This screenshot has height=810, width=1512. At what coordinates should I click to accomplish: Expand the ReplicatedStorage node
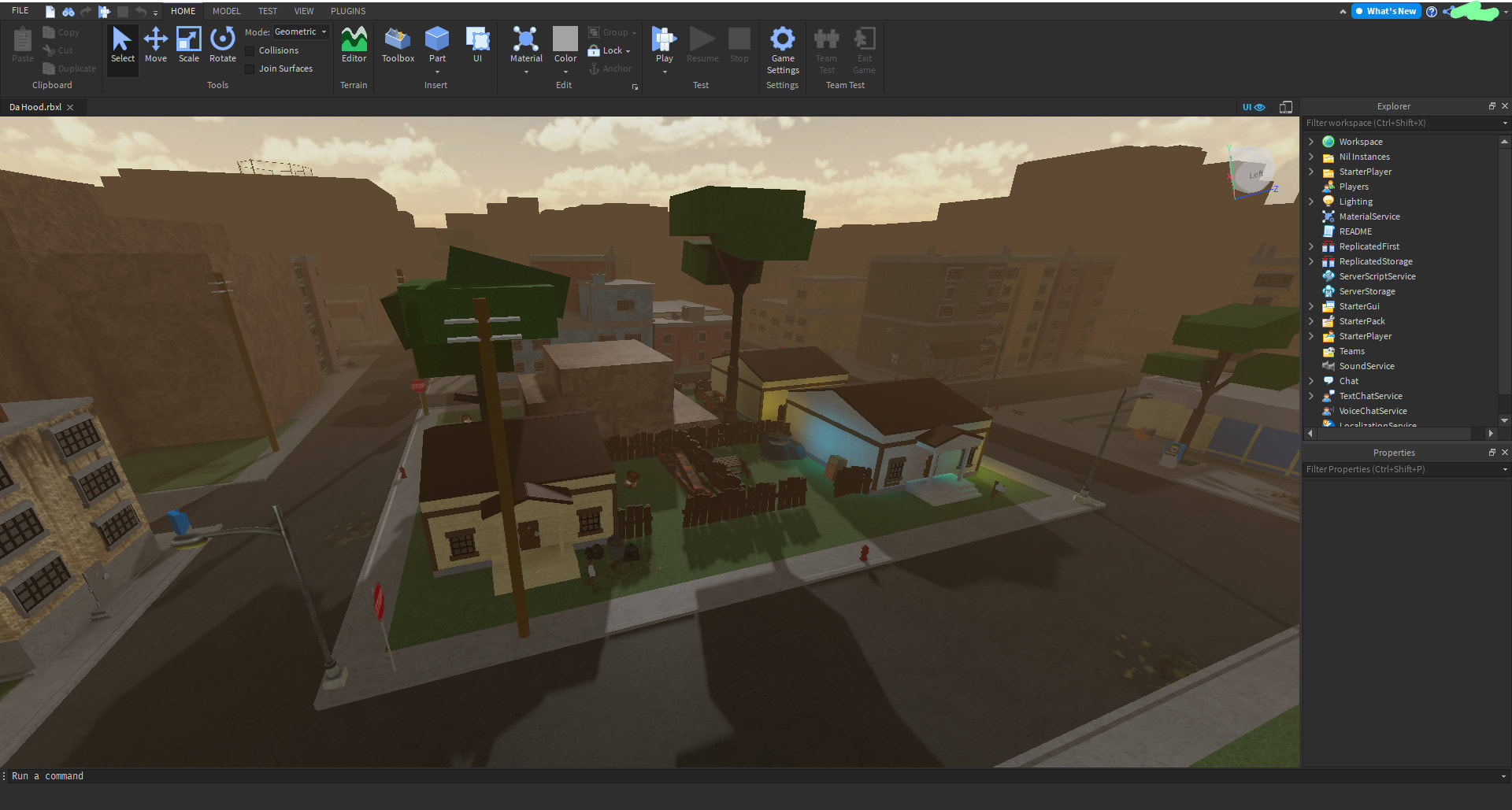coord(1311,261)
